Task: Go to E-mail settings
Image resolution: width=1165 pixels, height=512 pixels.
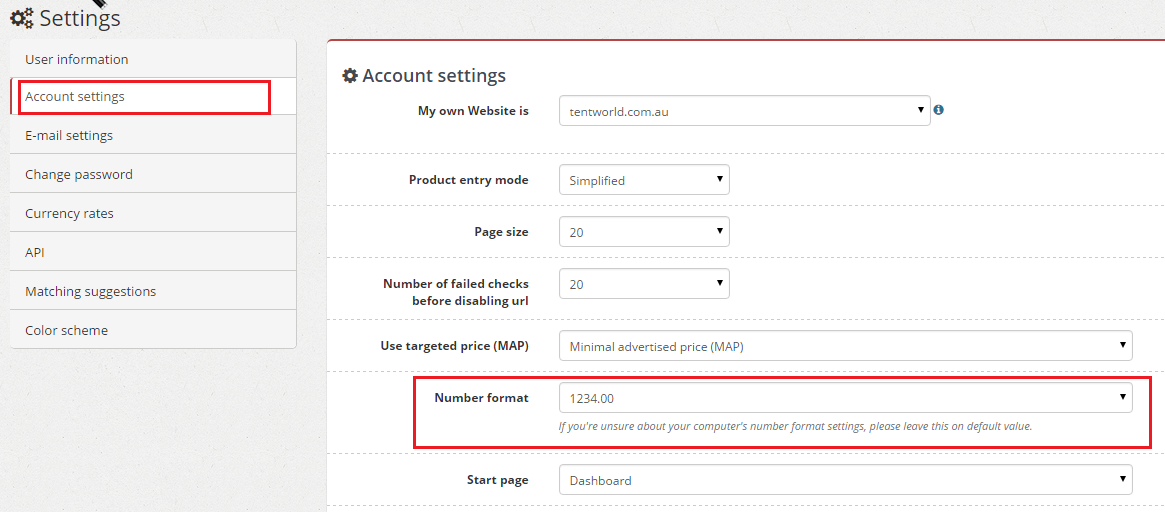Action: click(x=153, y=135)
